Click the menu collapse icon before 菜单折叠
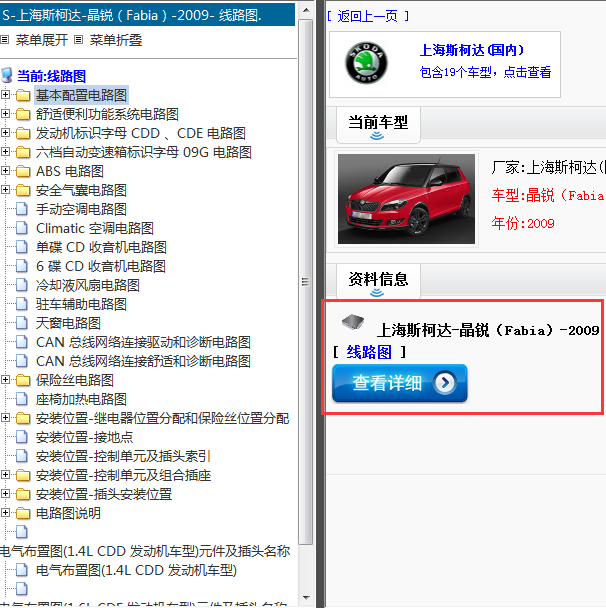Screen dimensions: 606x608 [79, 40]
